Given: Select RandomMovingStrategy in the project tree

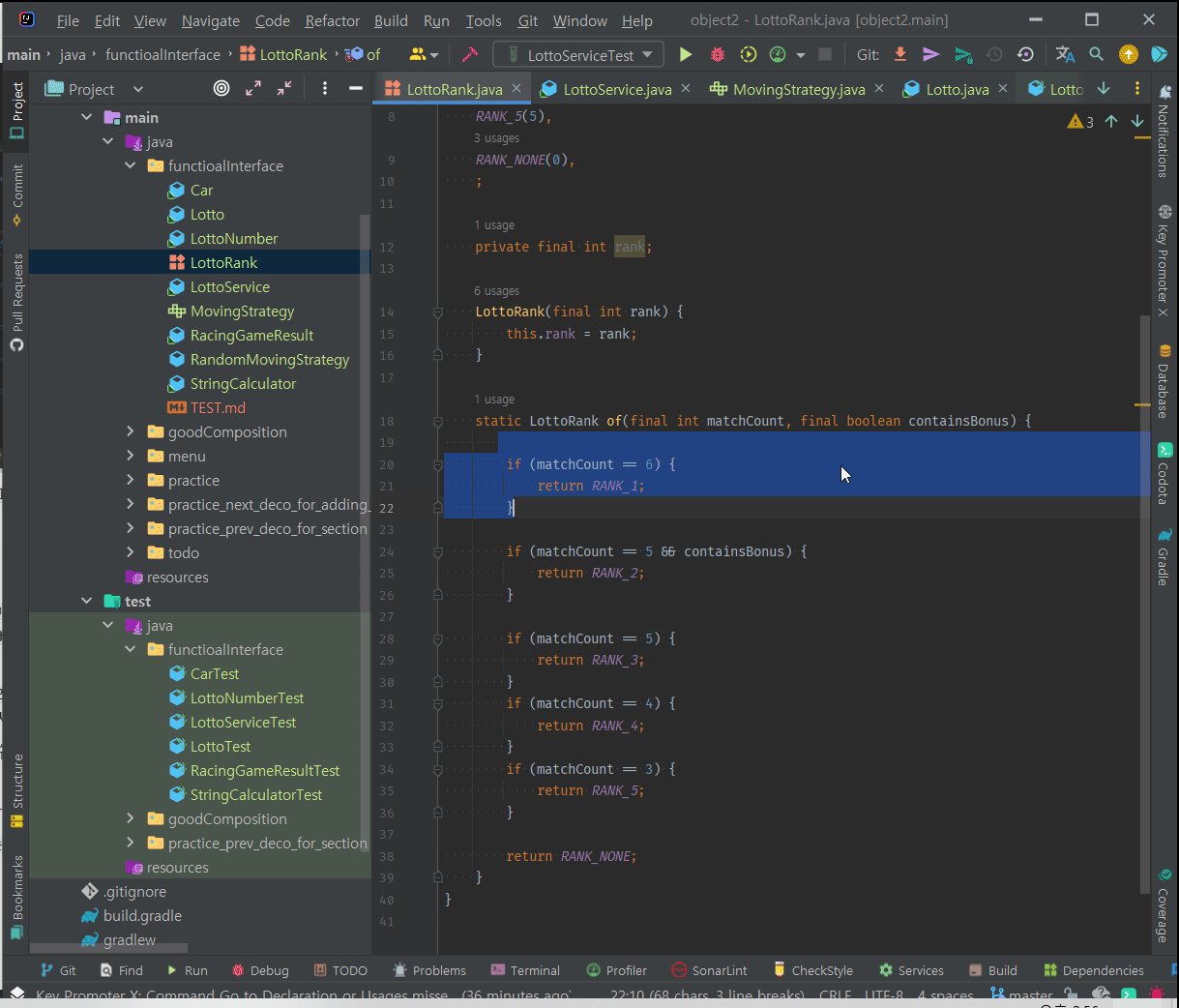Looking at the screenshot, I should pos(269,360).
